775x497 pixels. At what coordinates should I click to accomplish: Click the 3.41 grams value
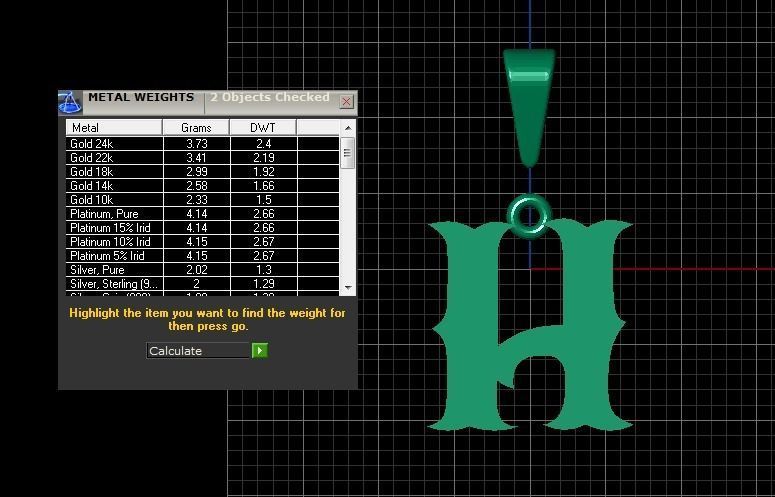197,158
